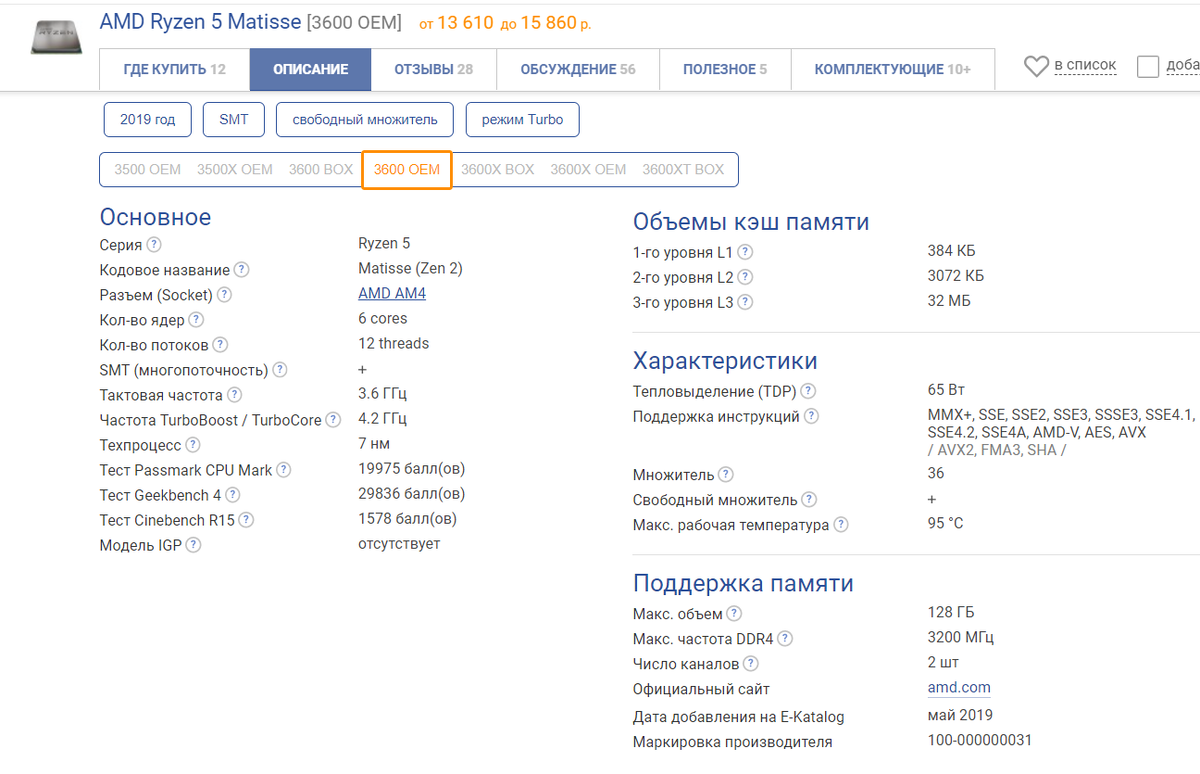Click the '3200 МГц' memory frequency value
Image resolution: width=1200 pixels, height=774 pixels.
point(961,638)
